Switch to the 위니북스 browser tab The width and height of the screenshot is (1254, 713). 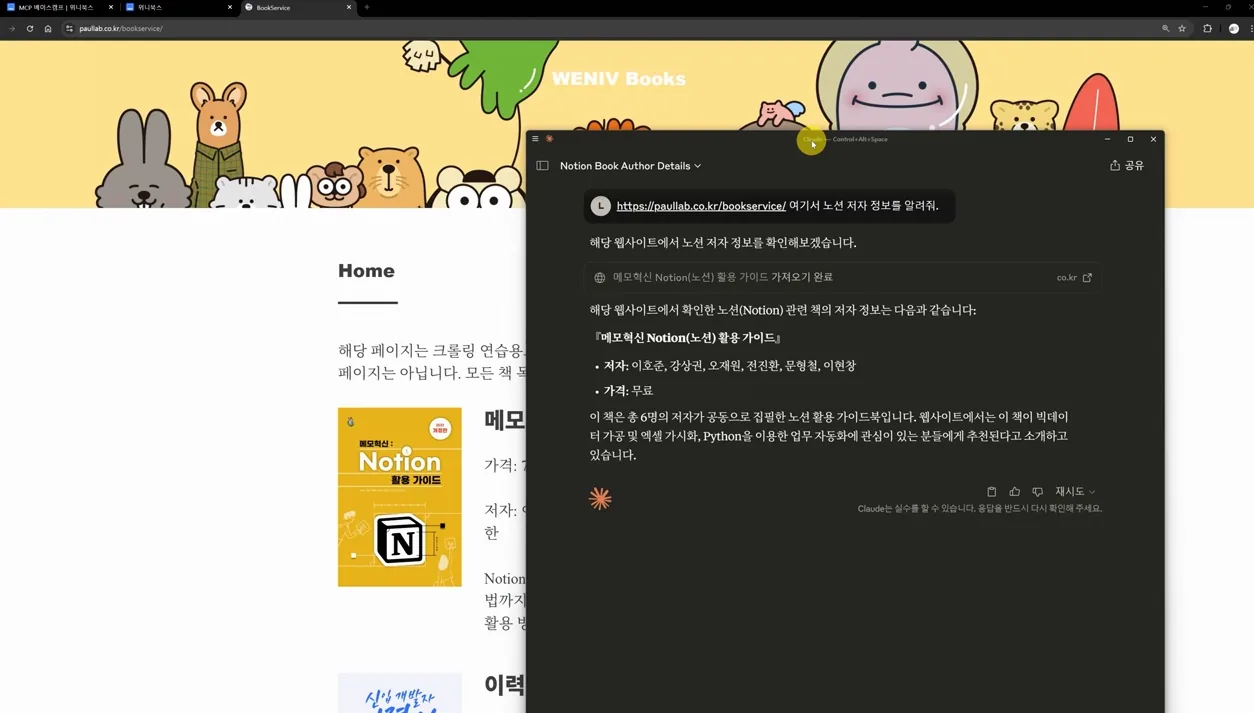[178, 7]
